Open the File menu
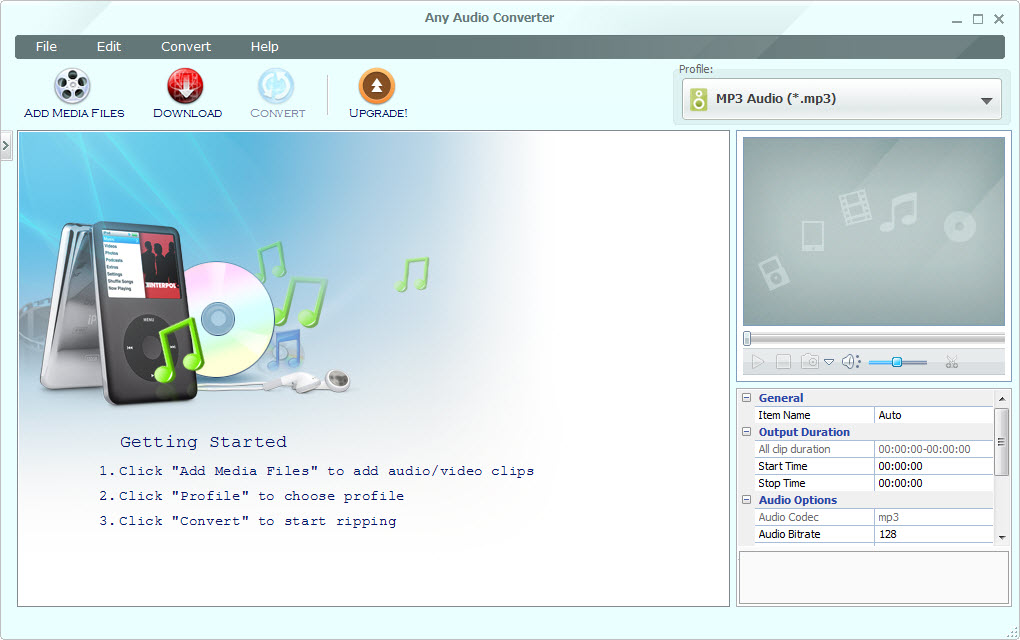The image size is (1020, 640). (x=46, y=47)
